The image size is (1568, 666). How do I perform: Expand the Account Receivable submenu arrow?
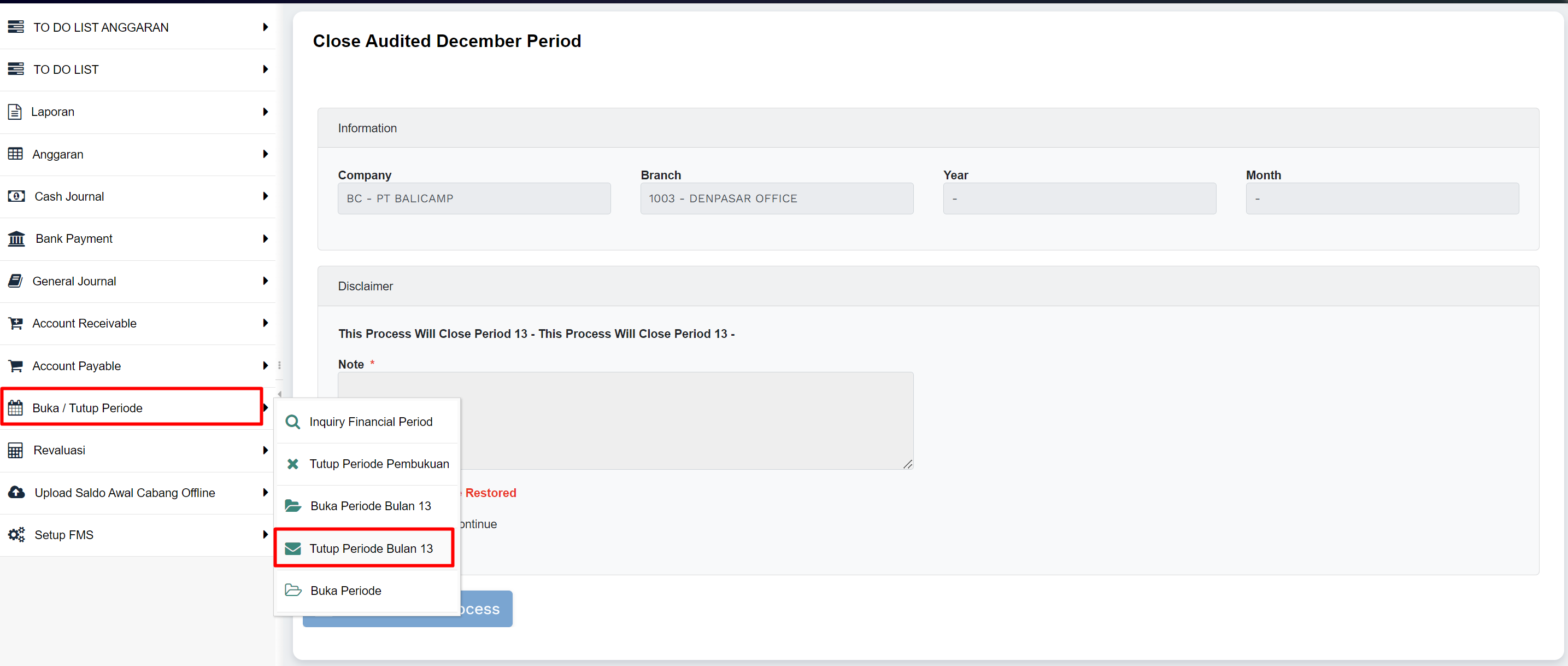click(266, 323)
